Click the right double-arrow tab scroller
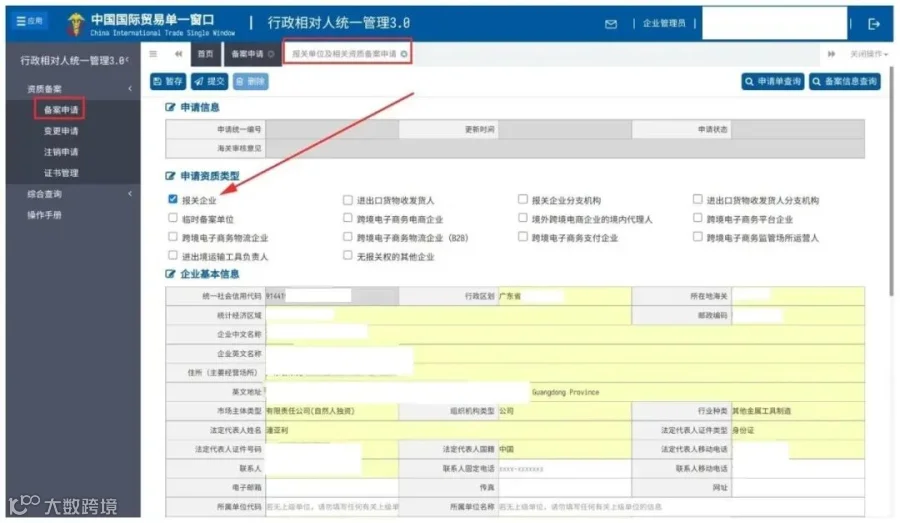900x523 pixels. 831,54
